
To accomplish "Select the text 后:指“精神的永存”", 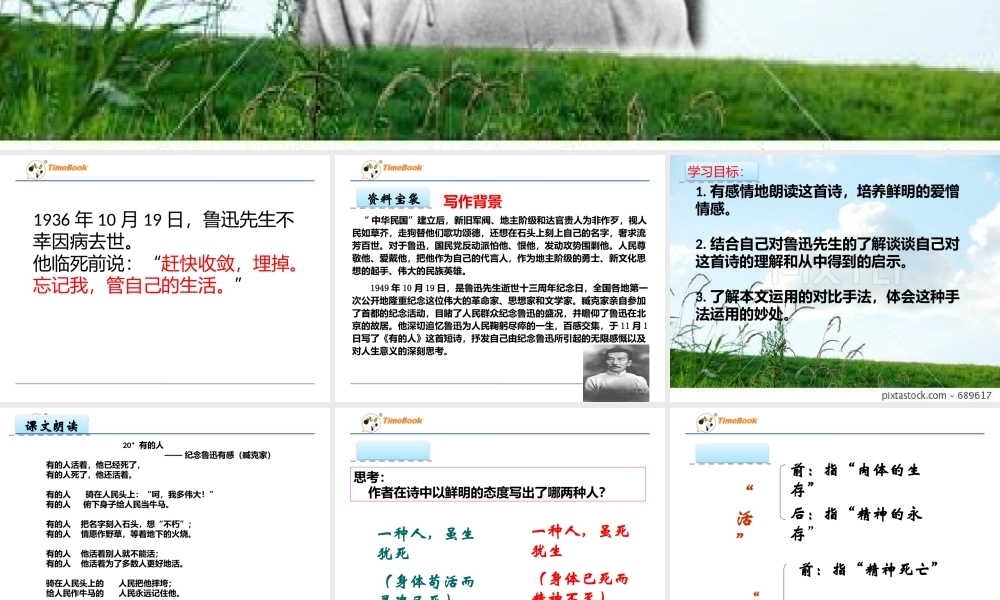I will pos(856,523).
